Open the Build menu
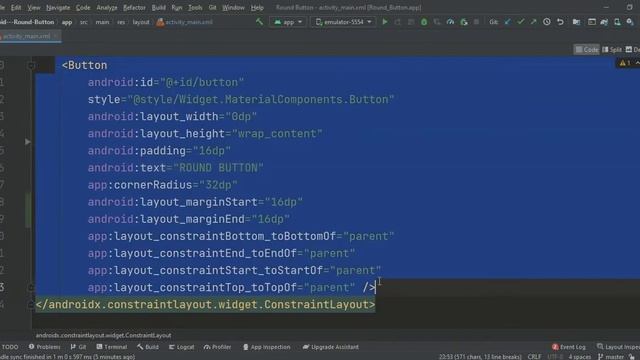 (x=159, y=7)
